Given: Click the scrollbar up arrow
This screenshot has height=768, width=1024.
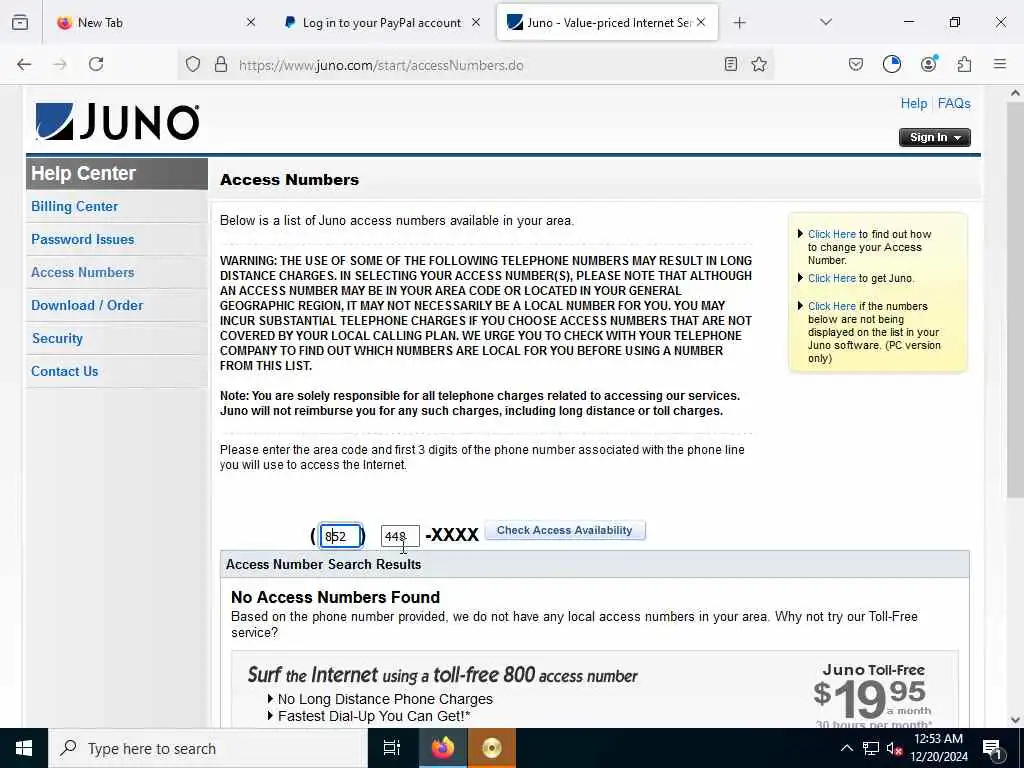Looking at the screenshot, I should pyautogui.click(x=1015, y=93).
